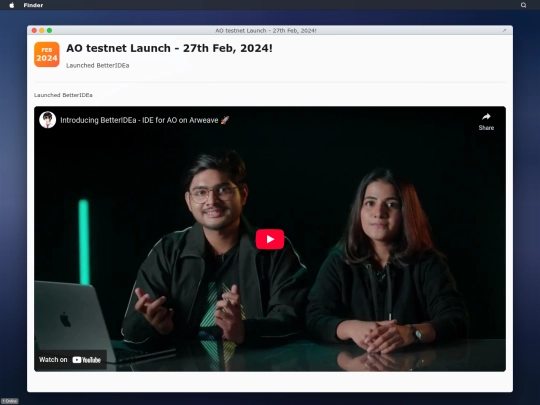
Task: Open the Finder menu
Action: tap(33, 5)
